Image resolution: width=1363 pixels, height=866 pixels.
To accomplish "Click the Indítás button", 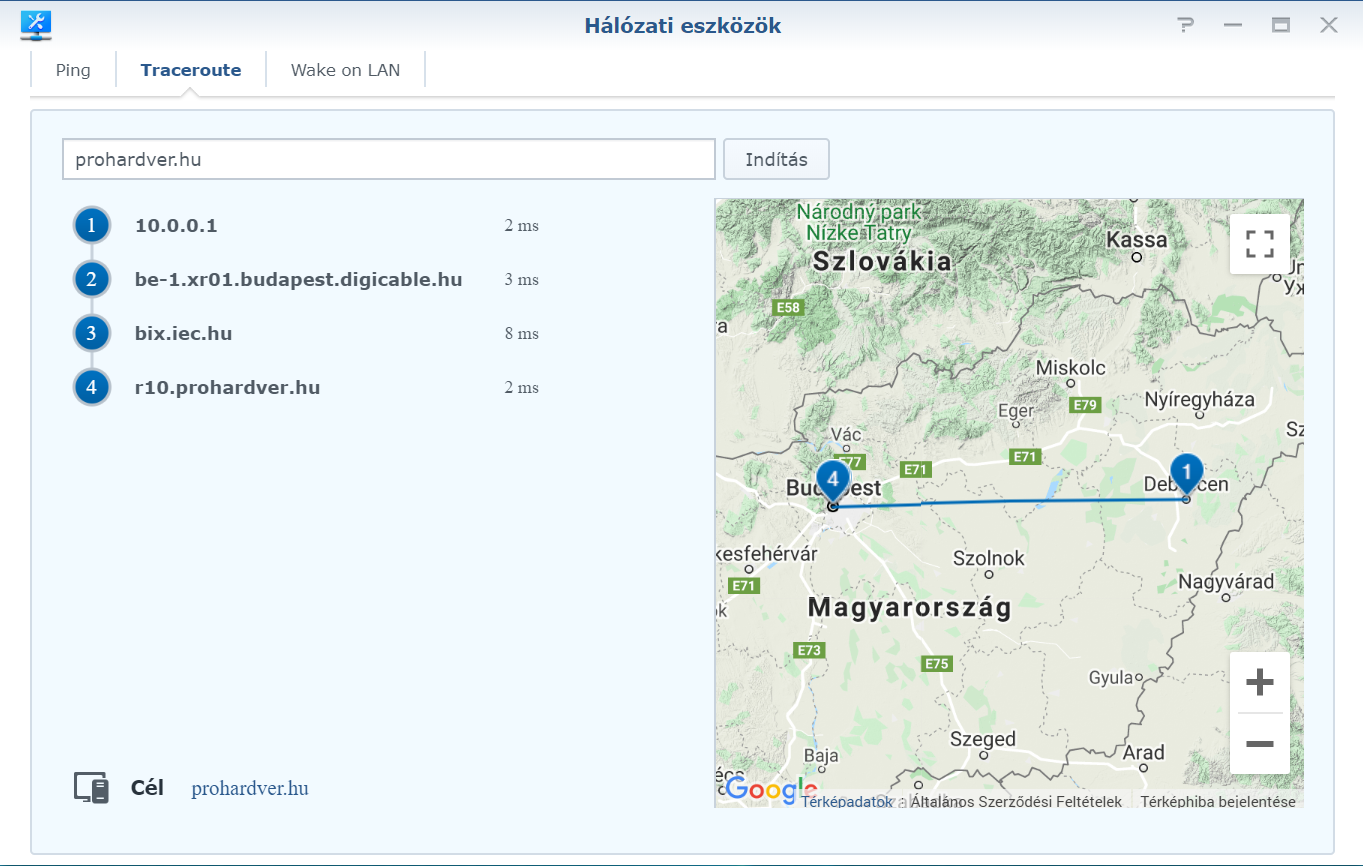I will [776, 159].
